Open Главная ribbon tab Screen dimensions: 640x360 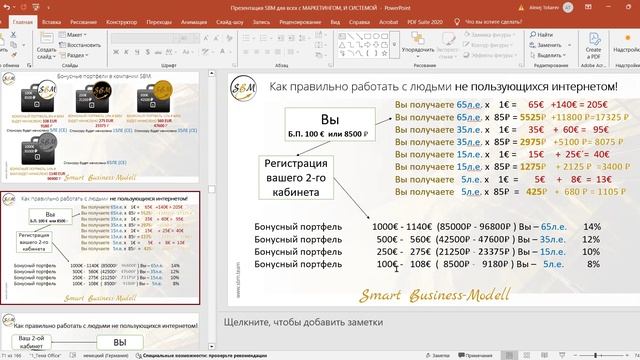[23, 22]
